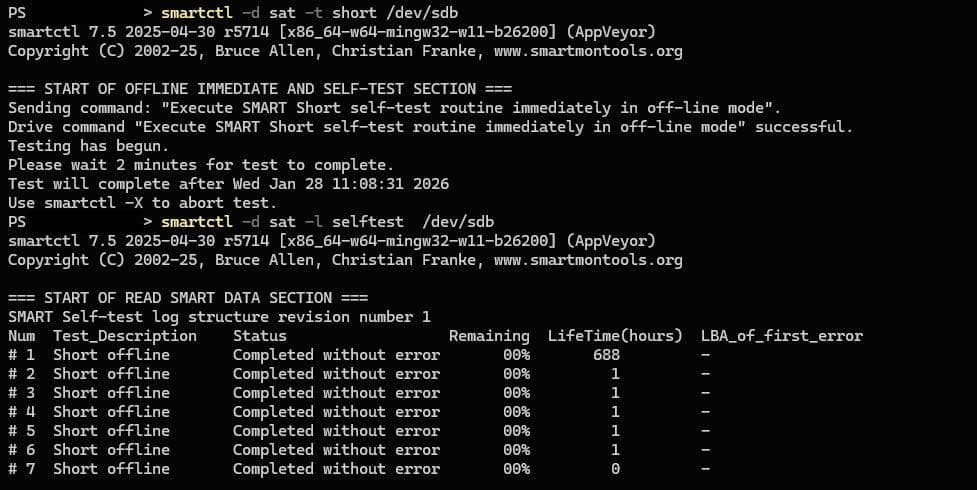977x490 pixels.
Task: Click the 'Use smartctl -X to abort test.' line
Action: 142,203
